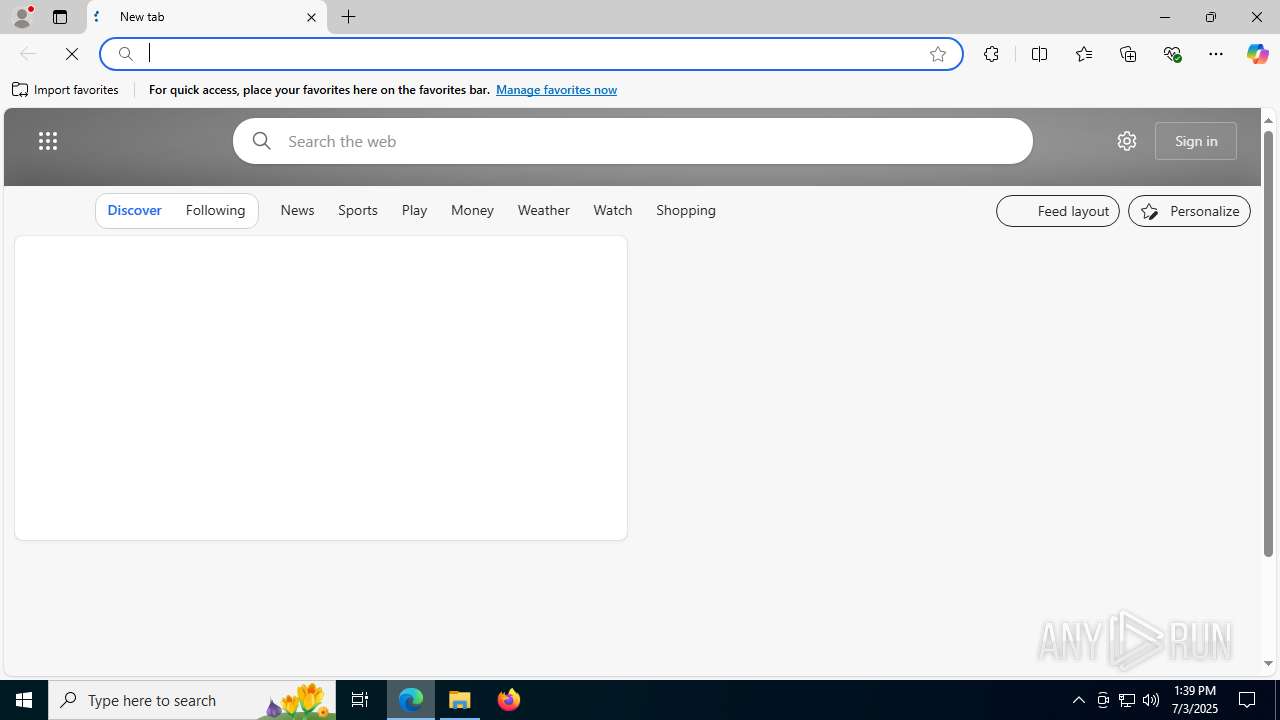
Task: Open Manage favorites now link
Action: 556,90
